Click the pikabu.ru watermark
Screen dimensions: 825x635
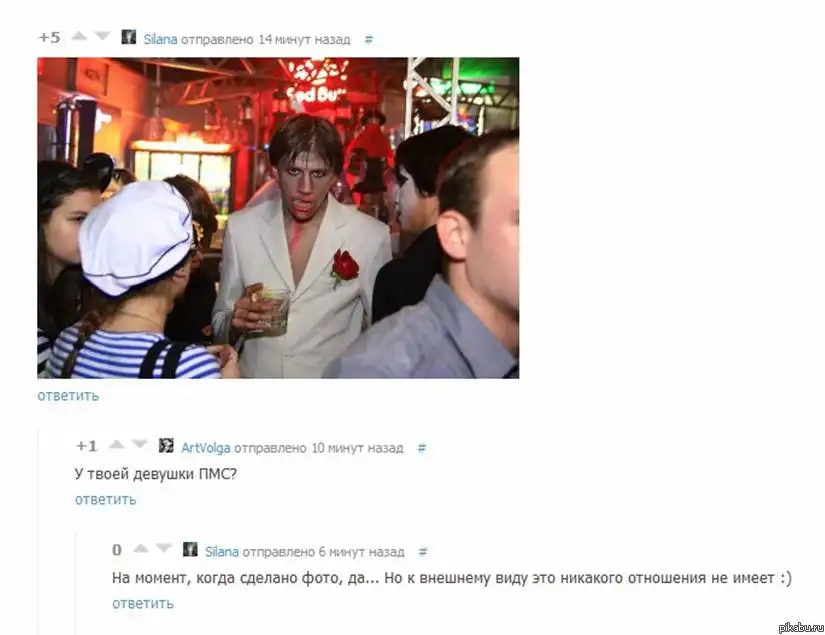[x=800, y=627]
